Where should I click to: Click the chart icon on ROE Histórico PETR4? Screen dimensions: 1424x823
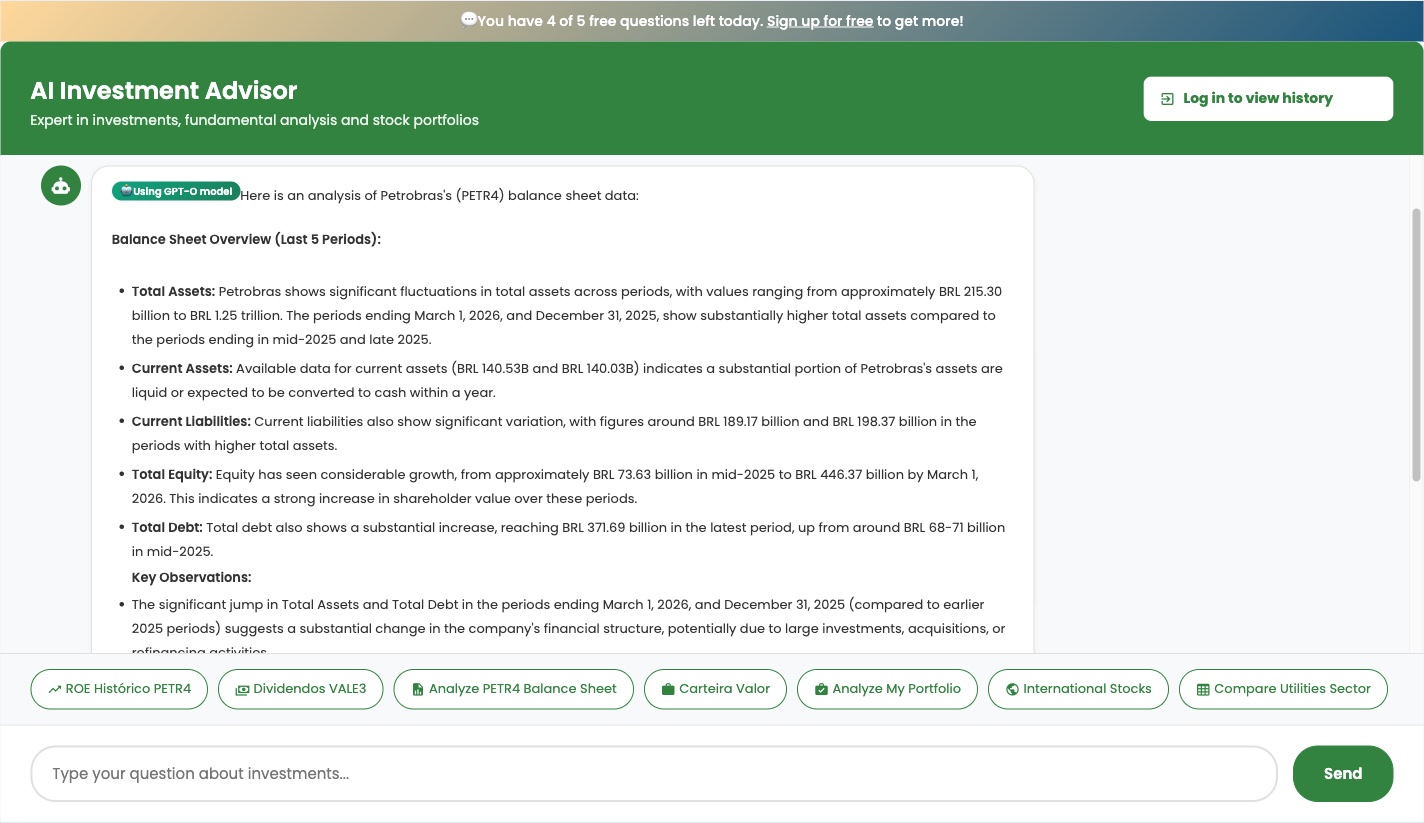(53, 689)
